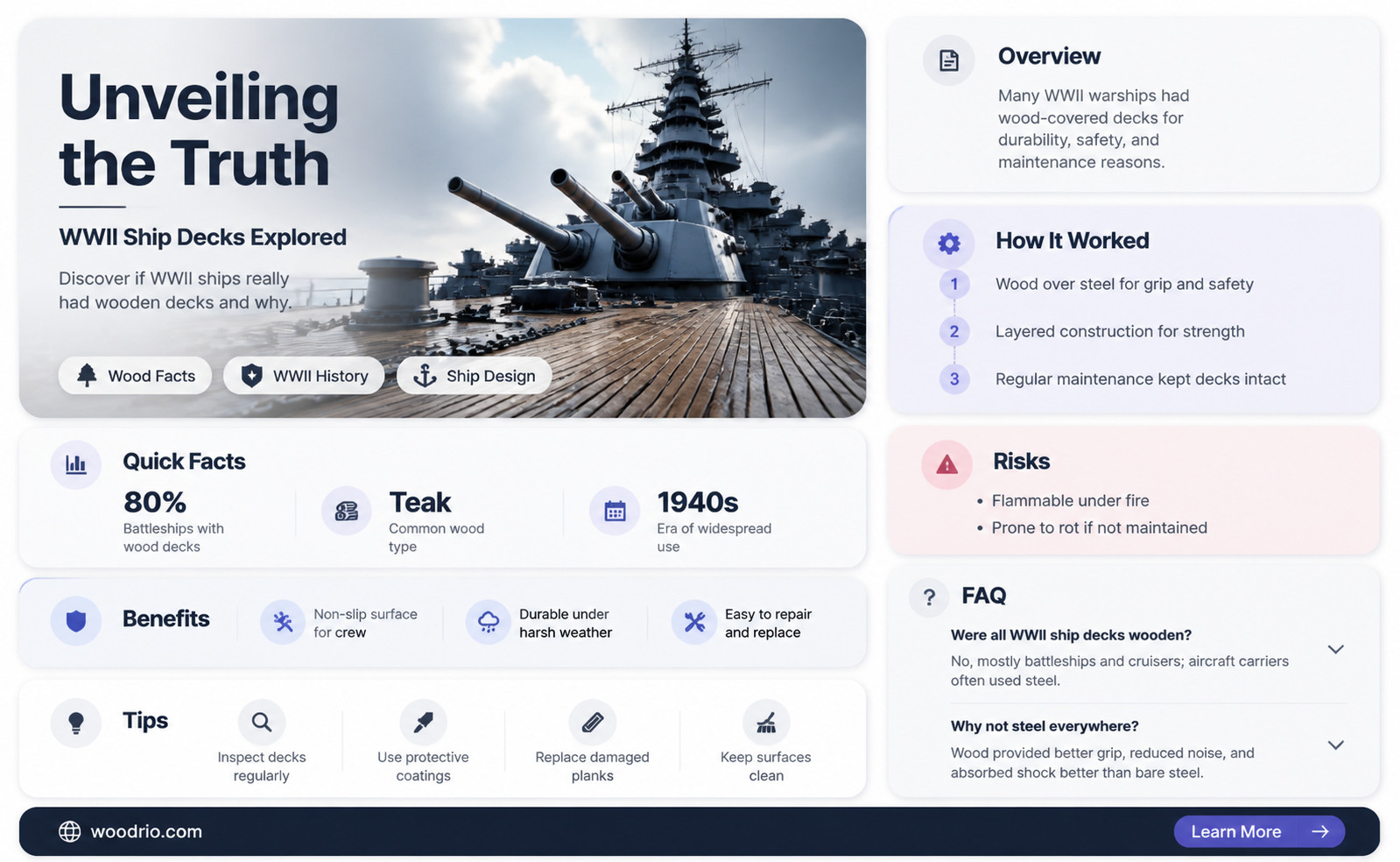Viewport: 1400px width, 862px height.
Task: Click the Durable under harsh weather cloud icon
Action: coord(489,622)
